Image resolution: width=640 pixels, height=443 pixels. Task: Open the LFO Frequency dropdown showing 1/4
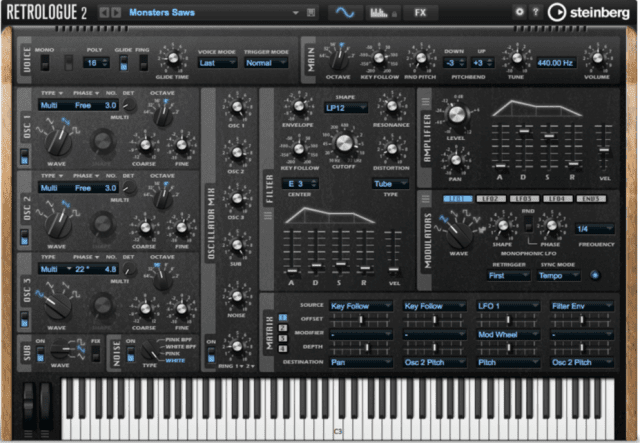[594, 229]
